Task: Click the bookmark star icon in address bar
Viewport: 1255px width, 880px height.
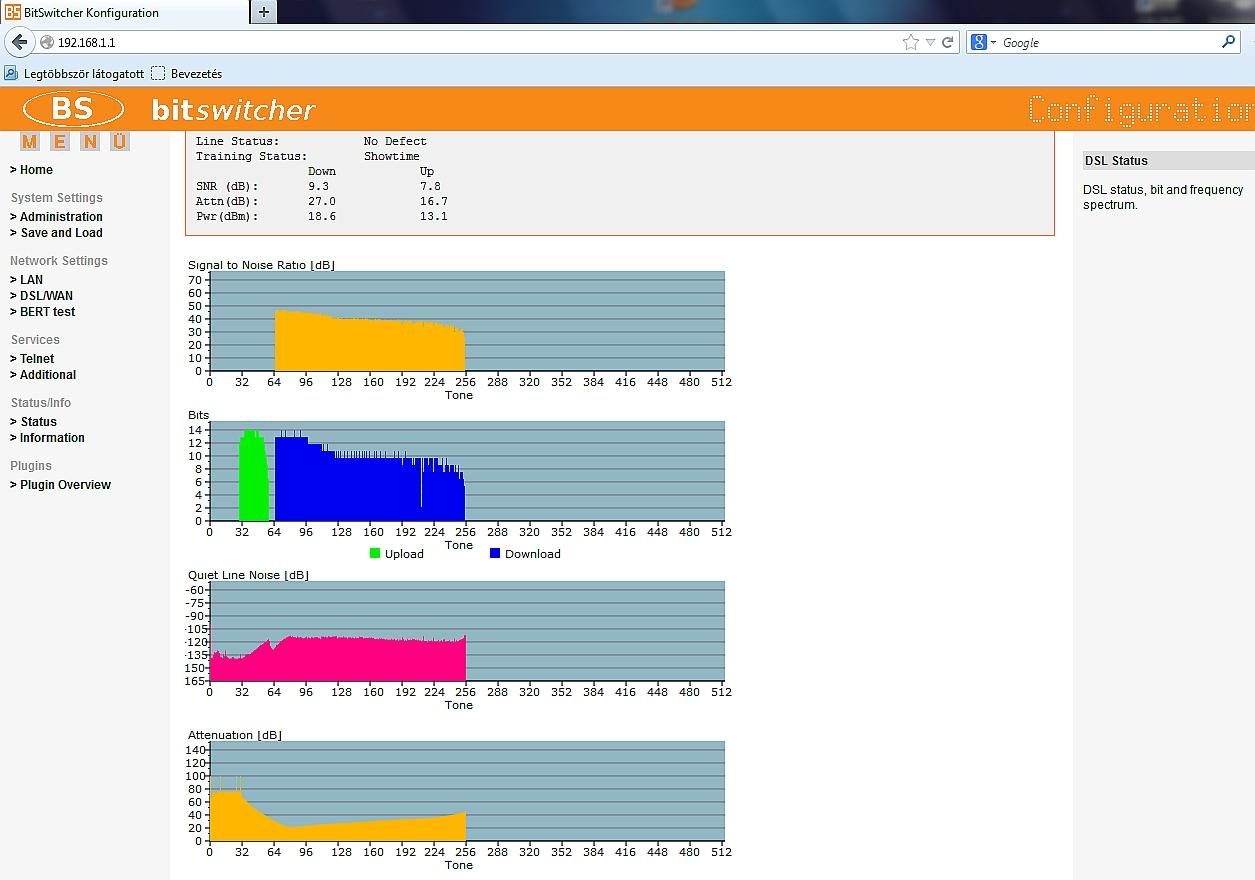Action: pos(910,42)
